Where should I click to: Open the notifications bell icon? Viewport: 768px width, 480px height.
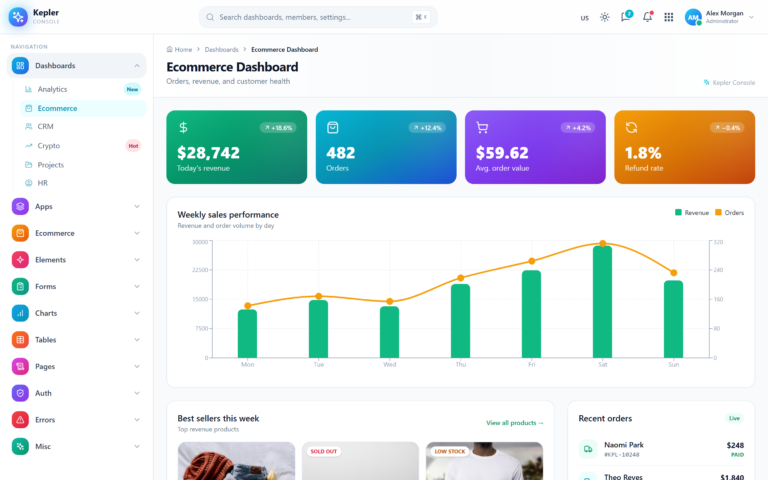click(648, 17)
